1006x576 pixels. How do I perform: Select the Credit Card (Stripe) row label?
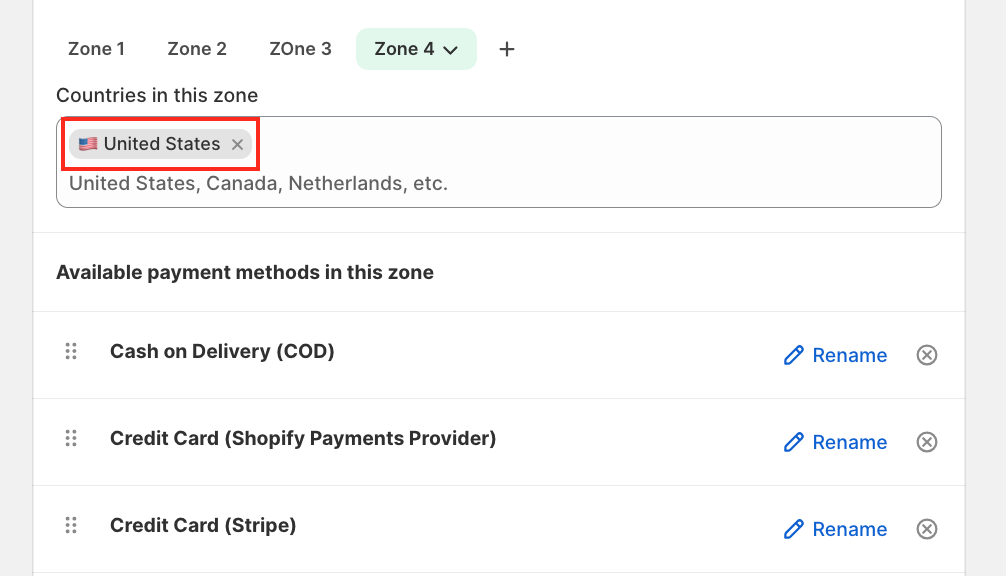pyautogui.click(x=203, y=525)
